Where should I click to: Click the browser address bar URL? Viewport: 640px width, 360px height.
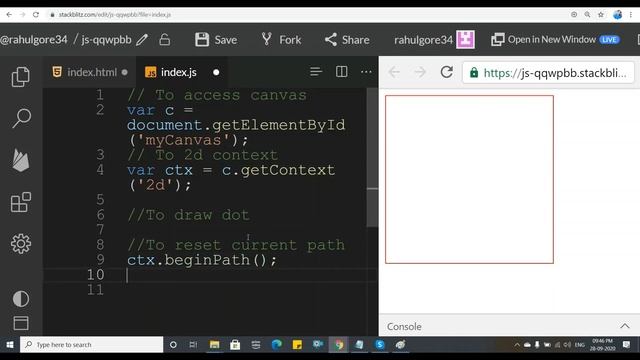pyautogui.click(x=115, y=15)
